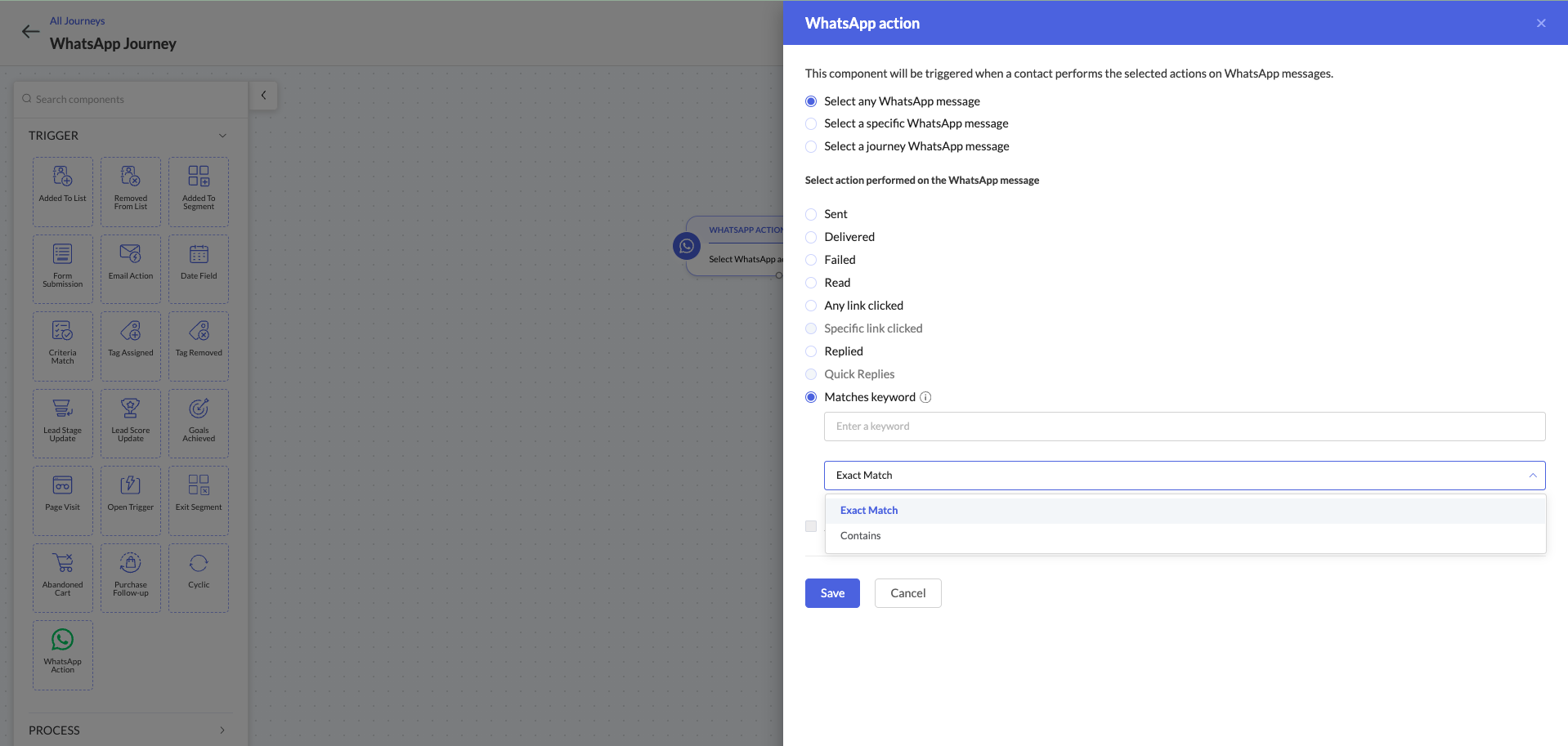Pick the WhatsApp Action trigger component
This screenshot has width=1568, height=746.
click(x=63, y=655)
